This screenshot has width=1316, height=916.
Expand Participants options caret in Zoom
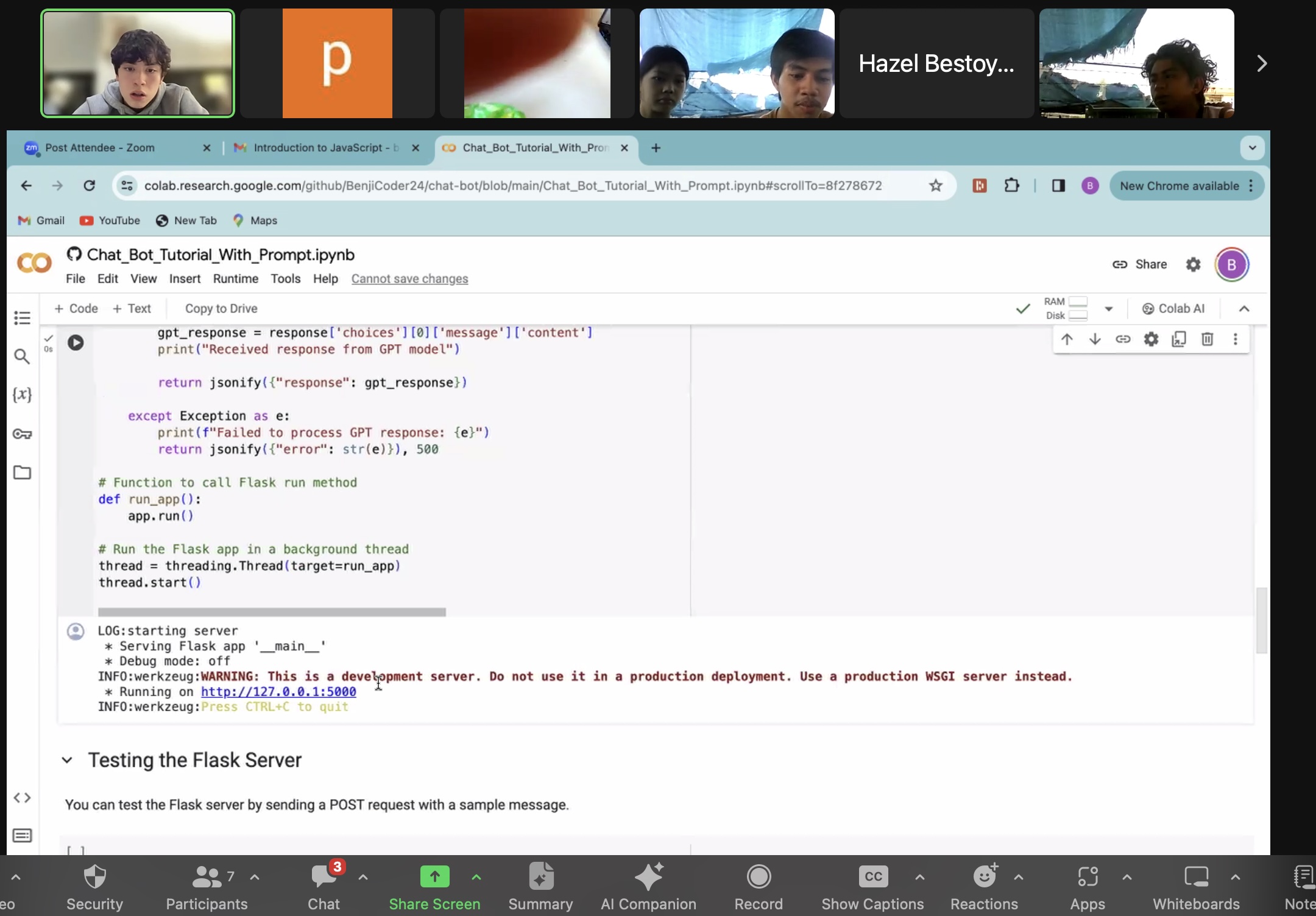coord(255,878)
